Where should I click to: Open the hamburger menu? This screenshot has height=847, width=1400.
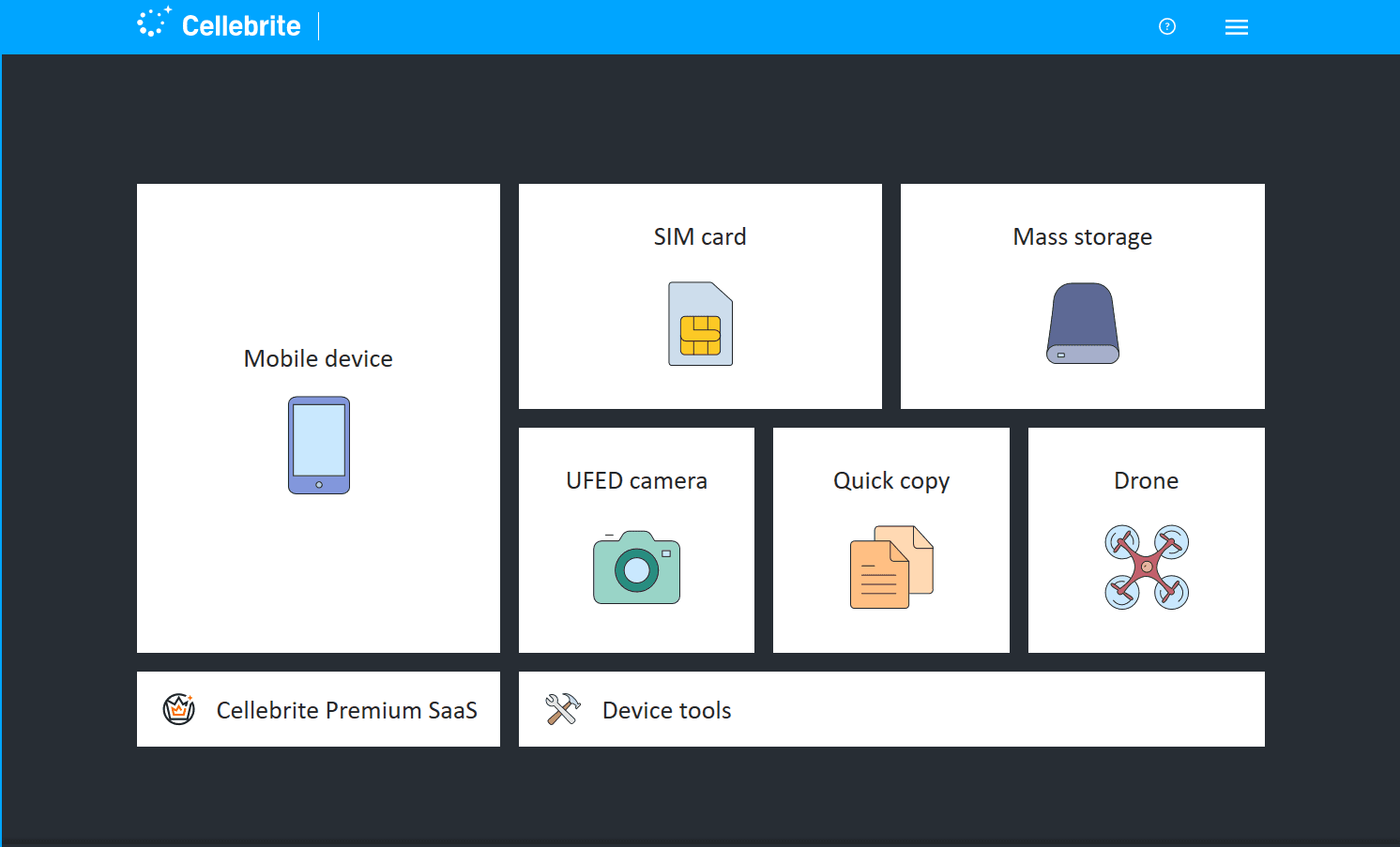click(1236, 27)
